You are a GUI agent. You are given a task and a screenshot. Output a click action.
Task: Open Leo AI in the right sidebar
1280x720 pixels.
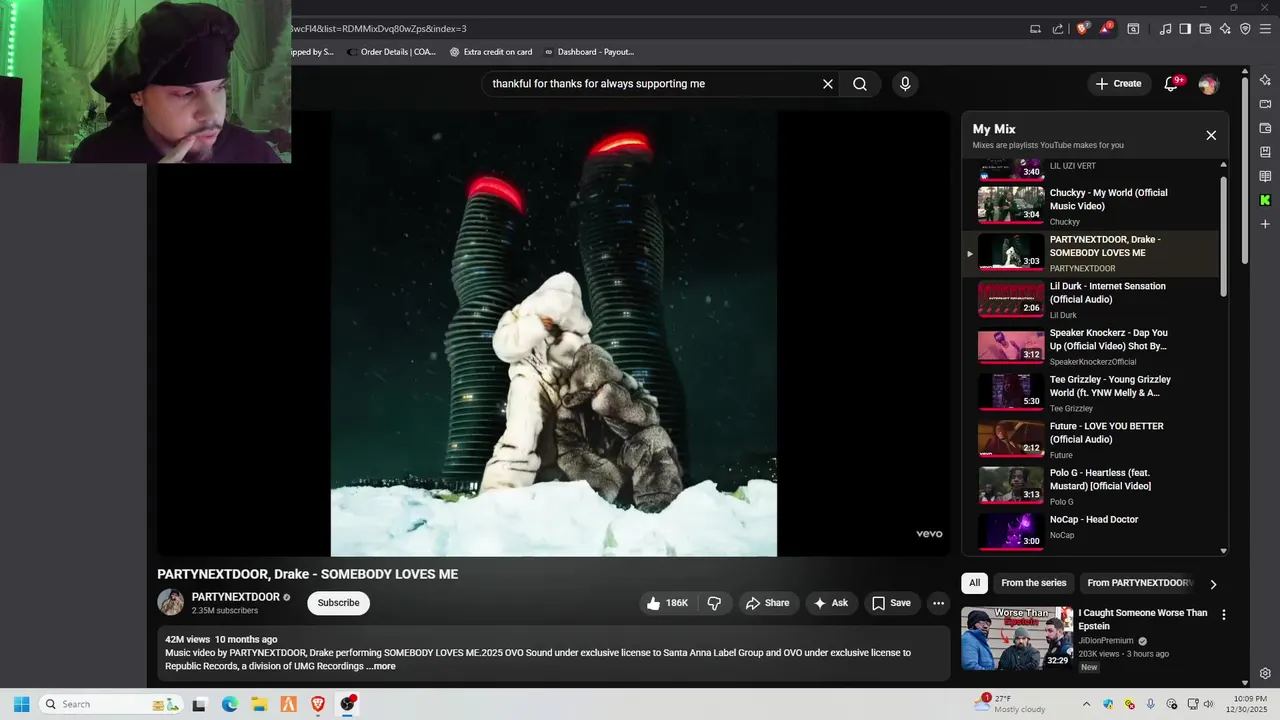(x=1265, y=80)
